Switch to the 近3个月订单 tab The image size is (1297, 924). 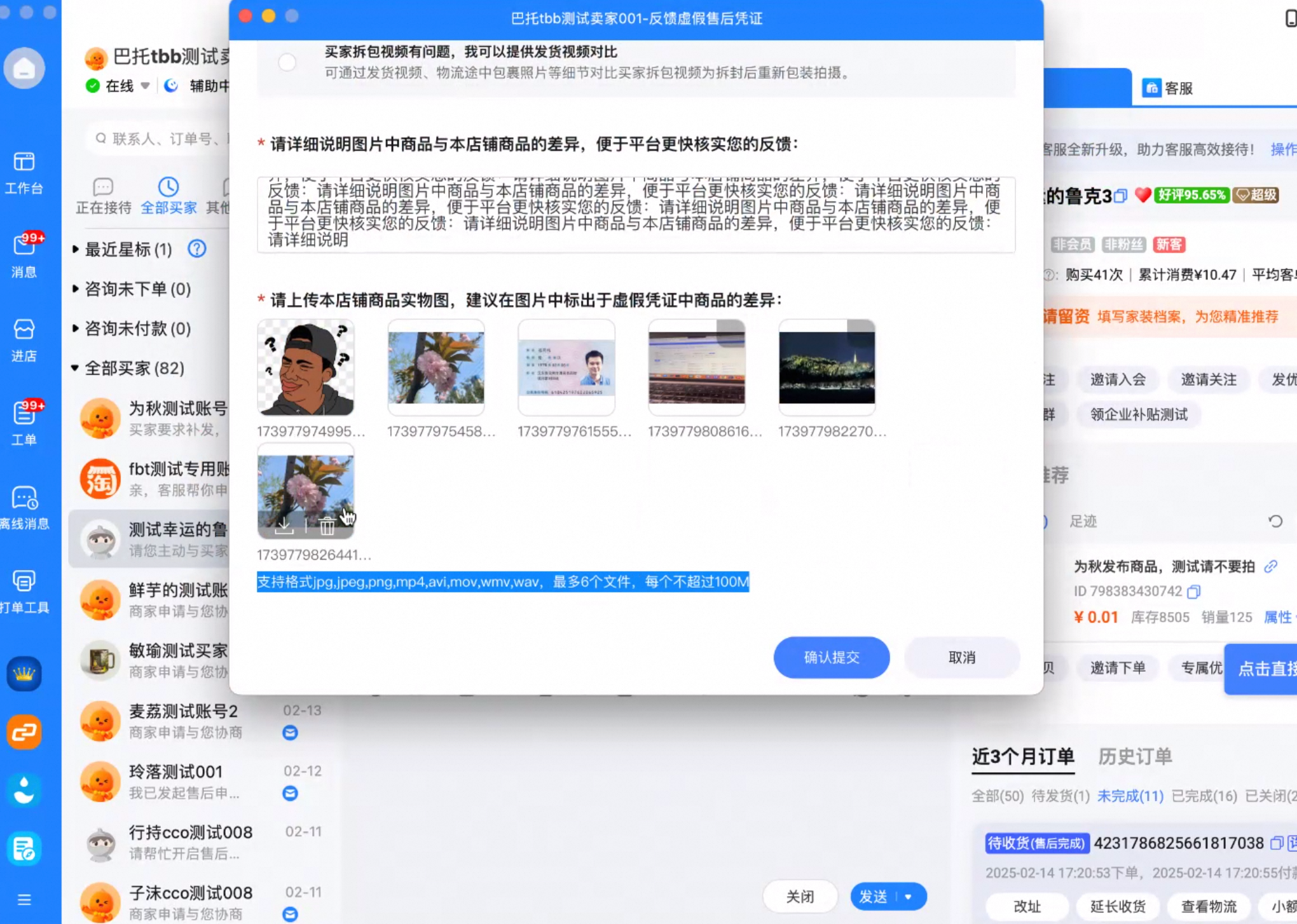[1023, 756]
